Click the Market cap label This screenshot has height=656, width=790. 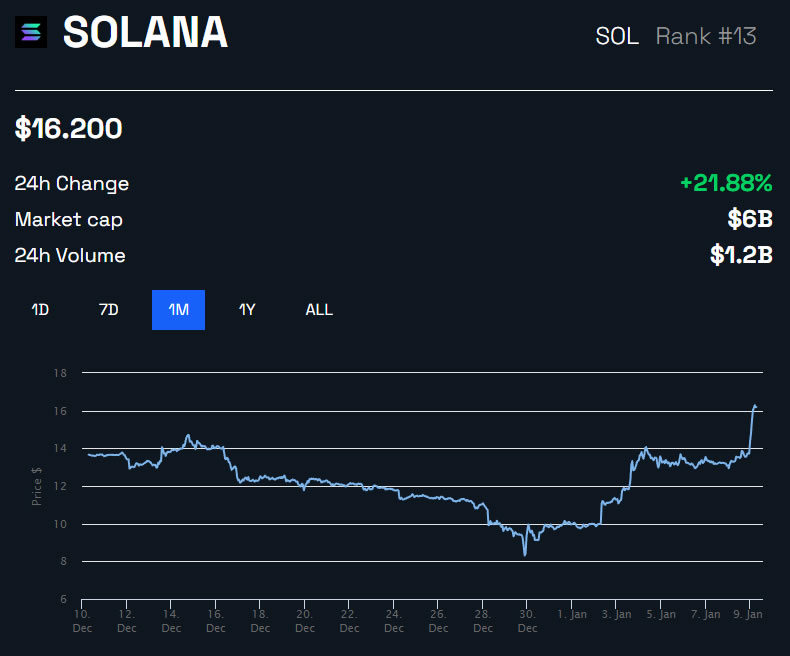click(69, 220)
